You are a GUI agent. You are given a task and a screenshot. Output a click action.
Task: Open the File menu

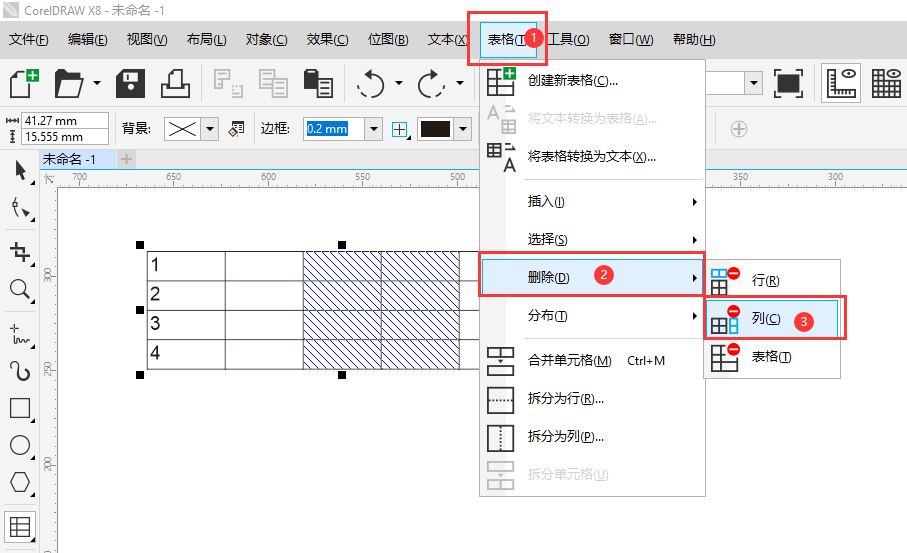click(x=29, y=40)
